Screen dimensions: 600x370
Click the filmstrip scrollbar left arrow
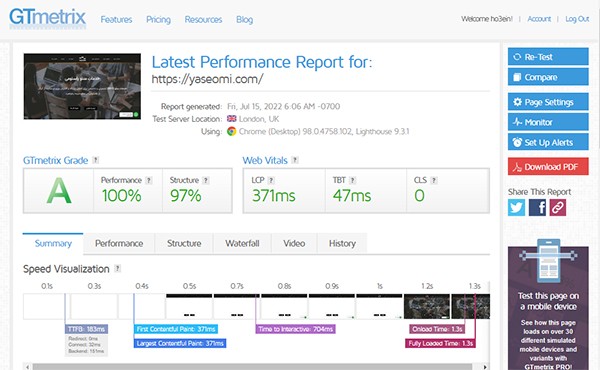[28, 367]
